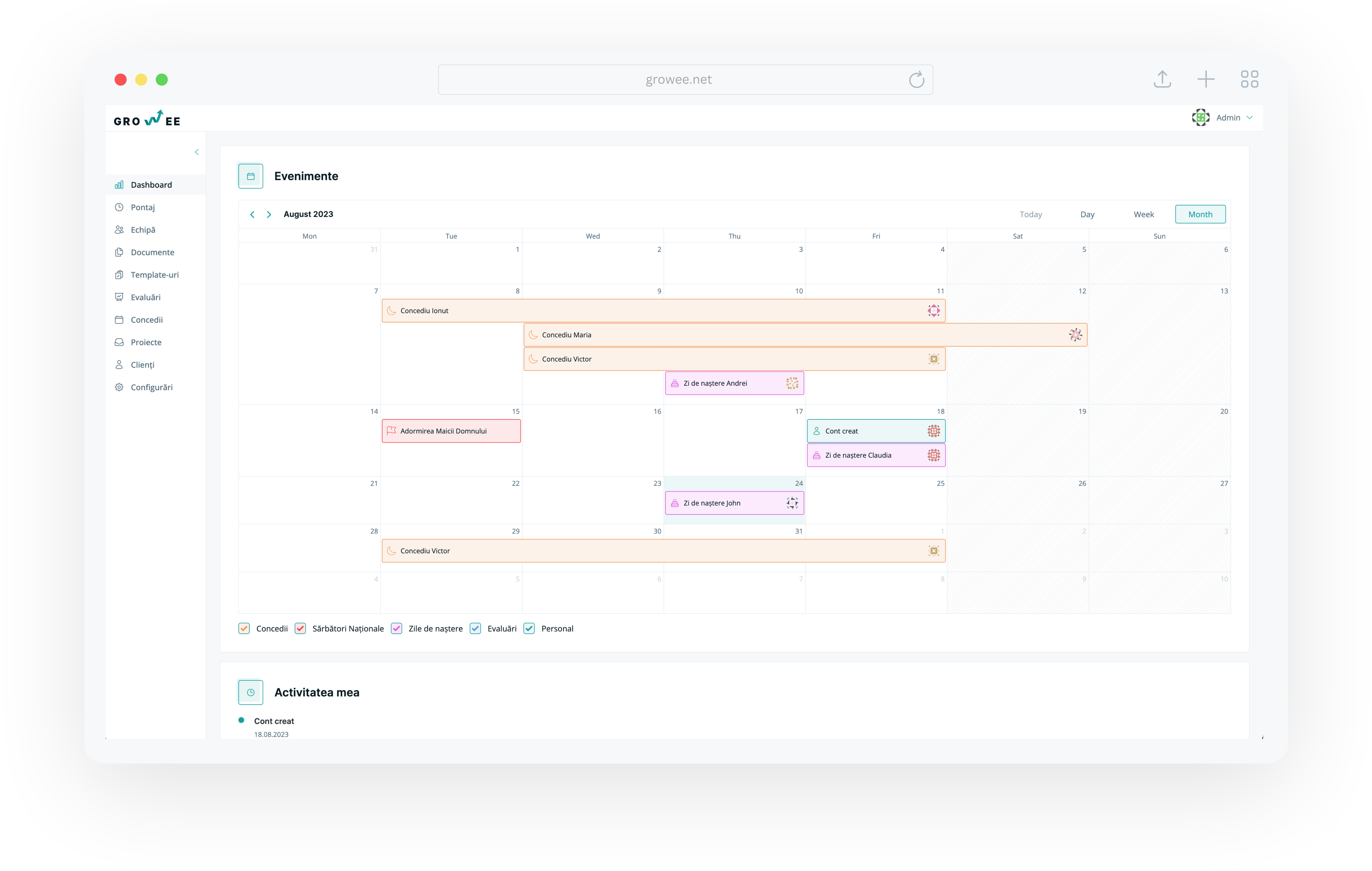Click the browser tab overview grid icon
The width and height of the screenshot is (1372, 871).
(1250, 79)
